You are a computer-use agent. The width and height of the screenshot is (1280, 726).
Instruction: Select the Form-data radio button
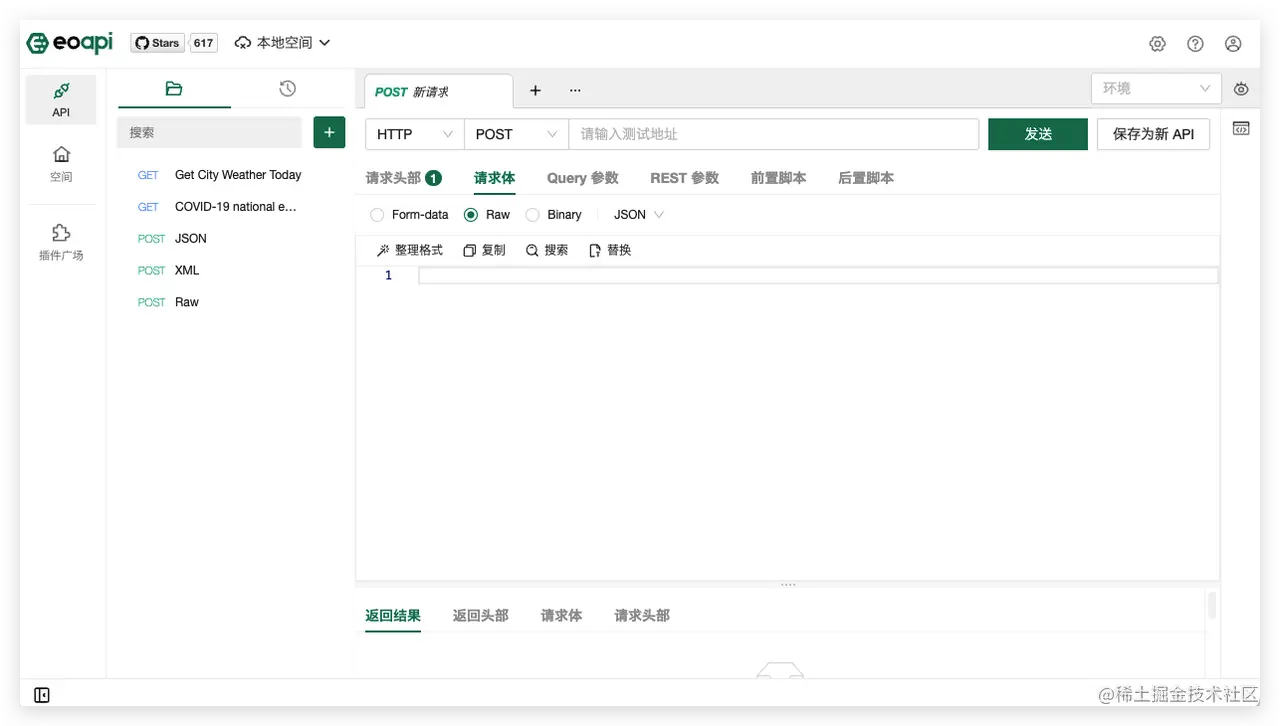coord(377,215)
